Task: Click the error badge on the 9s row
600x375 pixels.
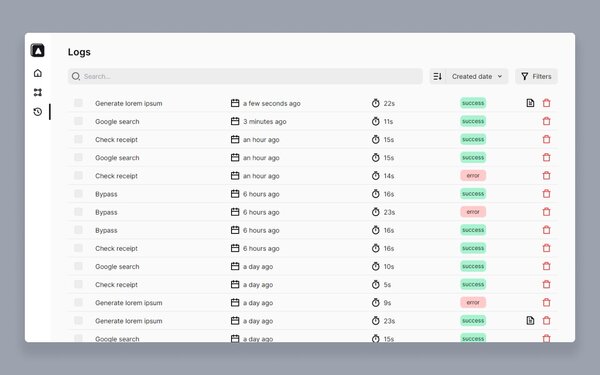Action: tap(473, 303)
